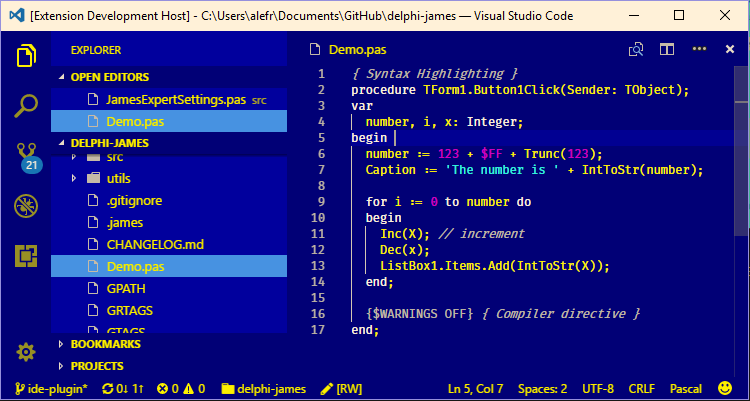Open the Search view in activity bar
The height and width of the screenshot is (401, 750).
[x=26, y=106]
